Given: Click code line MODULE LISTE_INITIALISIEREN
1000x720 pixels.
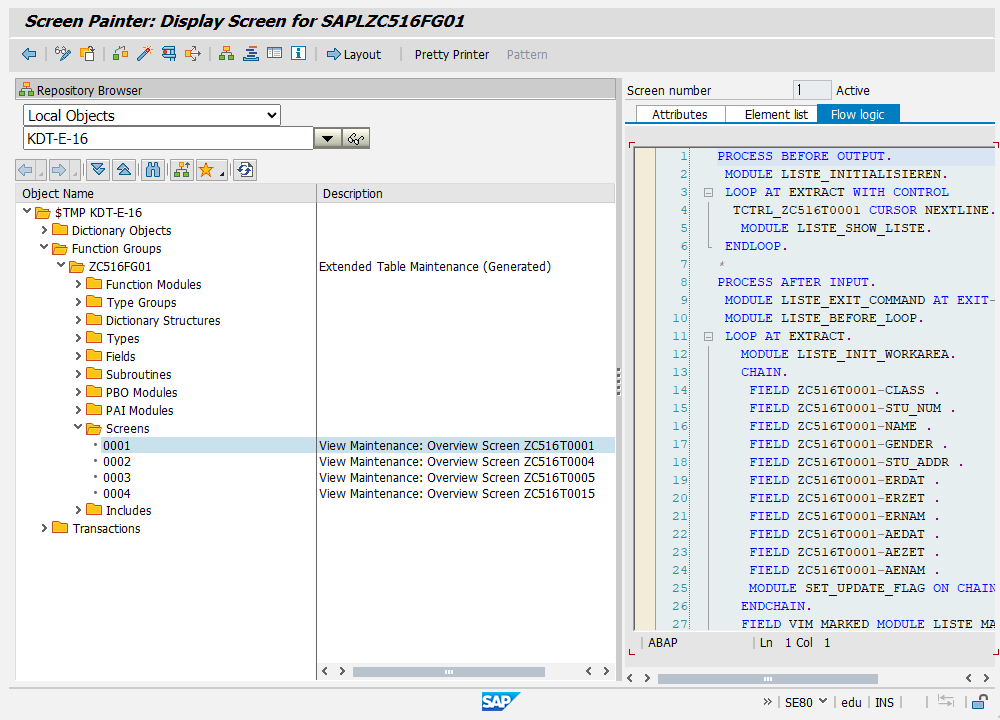Looking at the screenshot, I should pos(835,173).
